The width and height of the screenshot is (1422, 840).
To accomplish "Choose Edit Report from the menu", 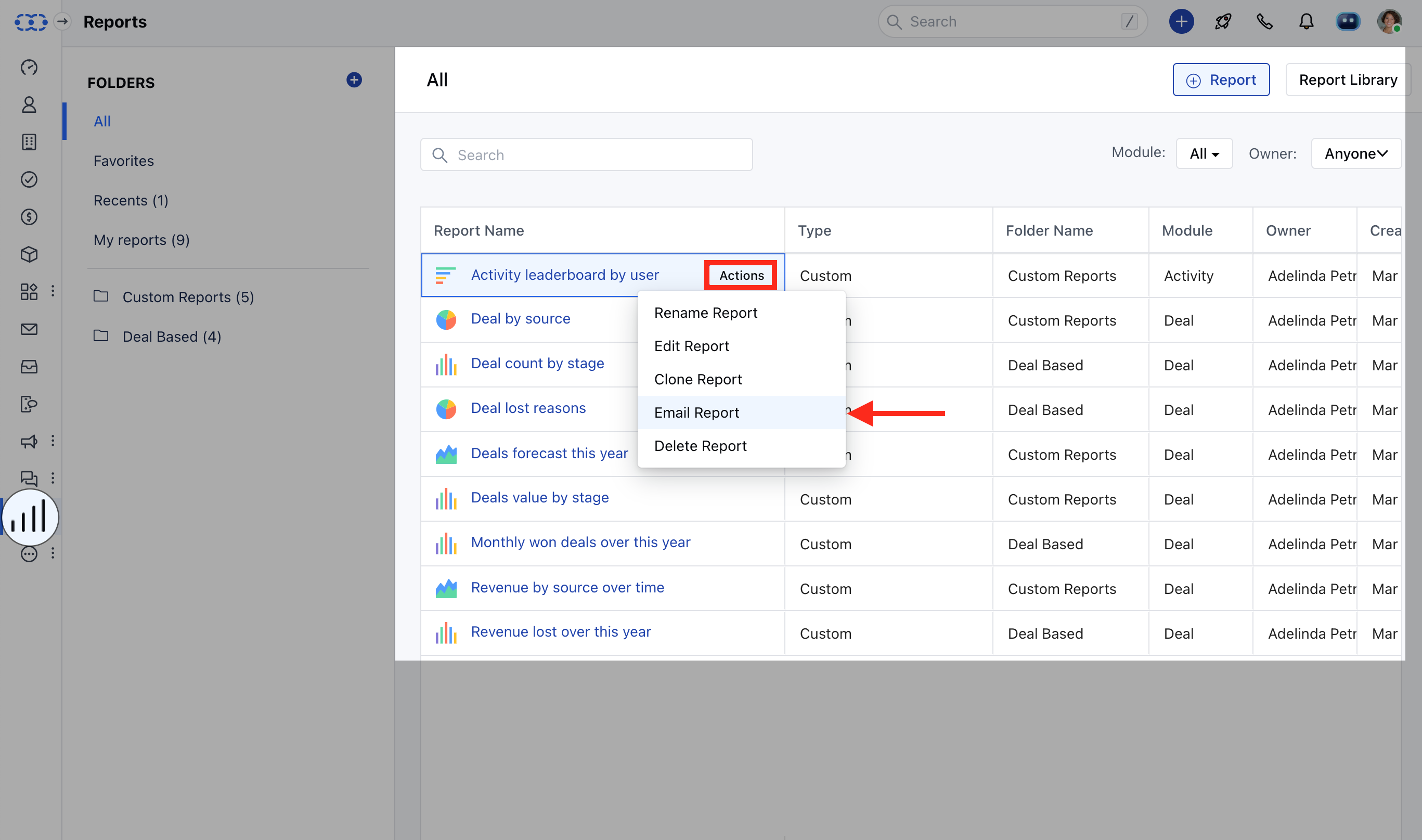I will [741, 346].
